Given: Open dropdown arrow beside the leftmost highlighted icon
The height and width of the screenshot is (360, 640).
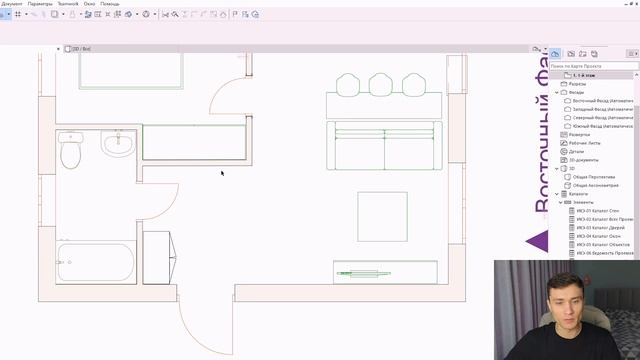Looking at the screenshot, I should (x=9, y=14).
